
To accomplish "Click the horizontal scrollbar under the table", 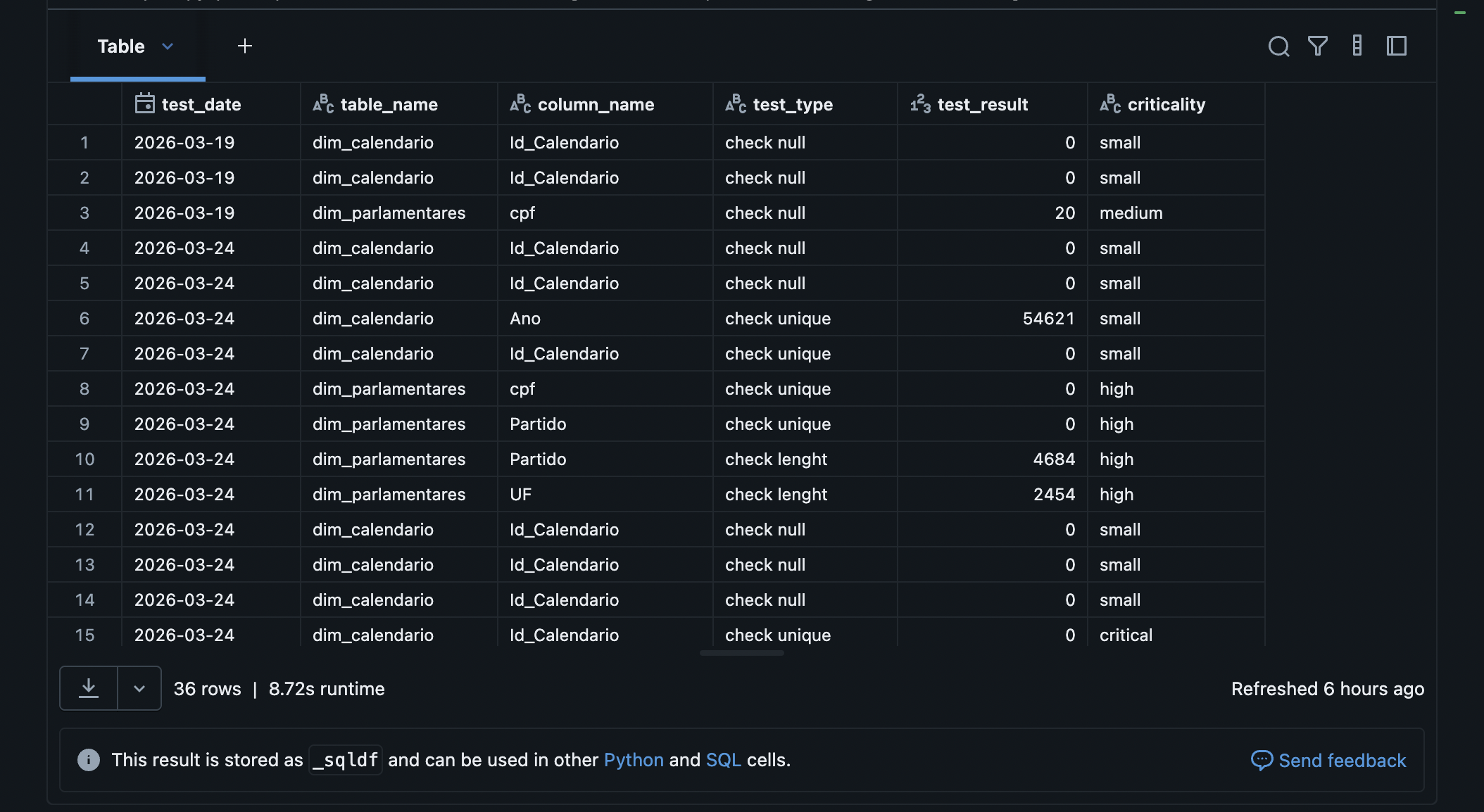I will tap(742, 653).
